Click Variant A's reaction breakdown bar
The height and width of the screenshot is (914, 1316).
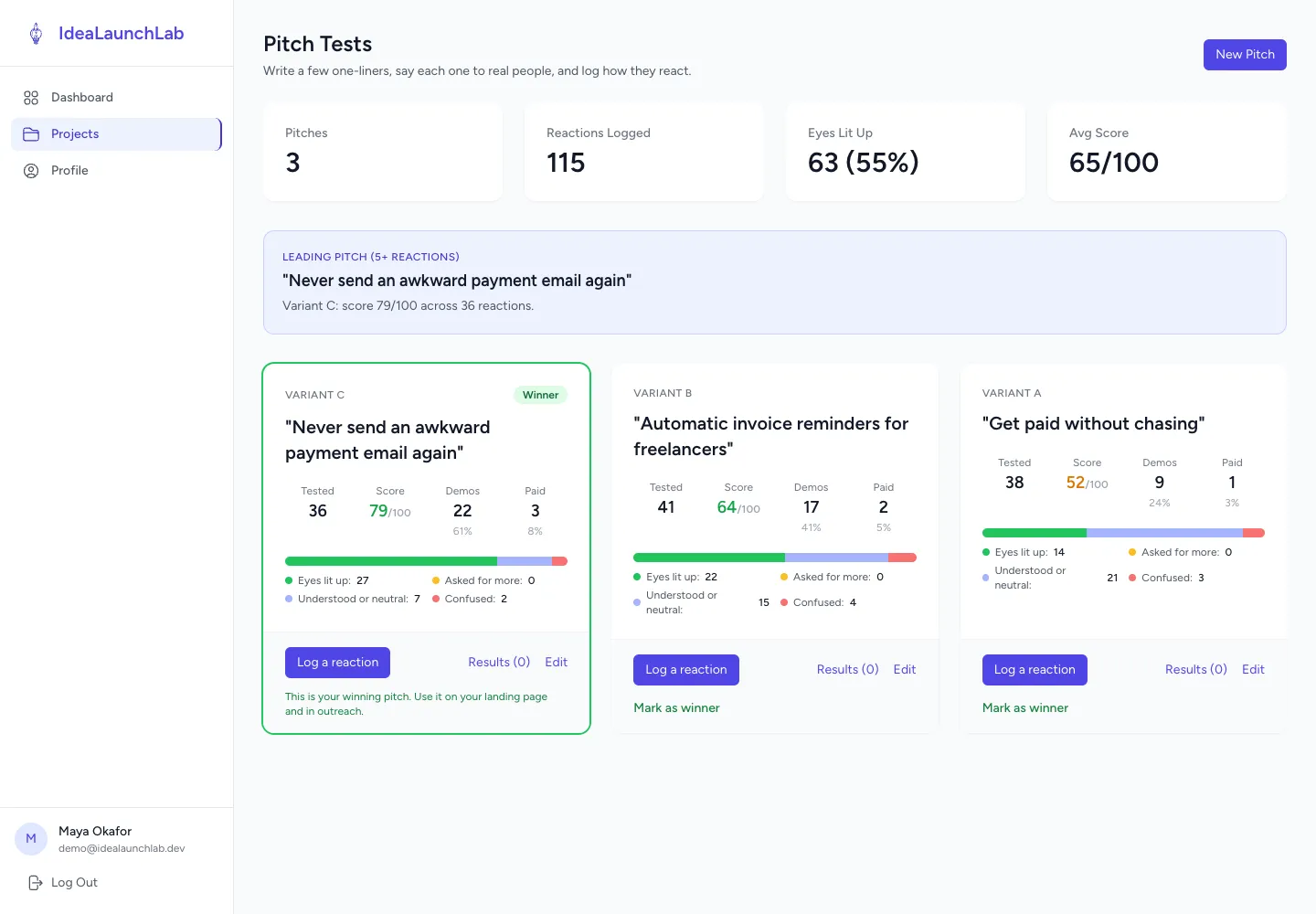click(x=1123, y=533)
